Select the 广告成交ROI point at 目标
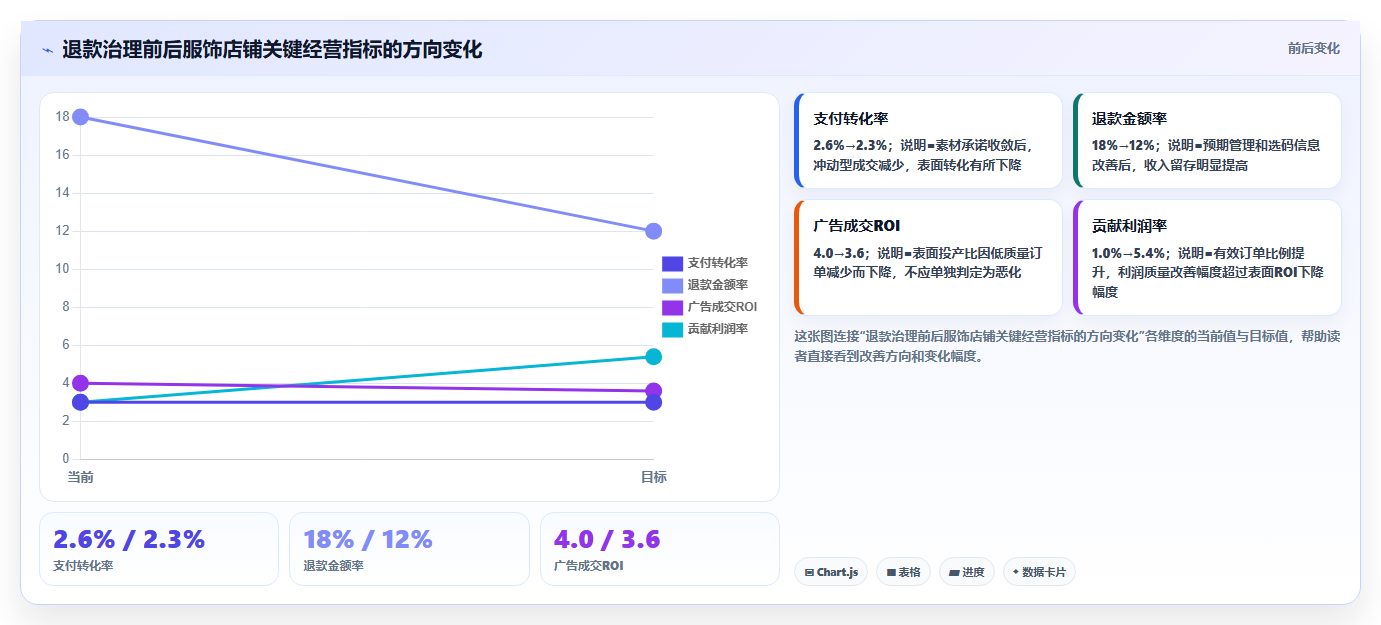 point(653,391)
